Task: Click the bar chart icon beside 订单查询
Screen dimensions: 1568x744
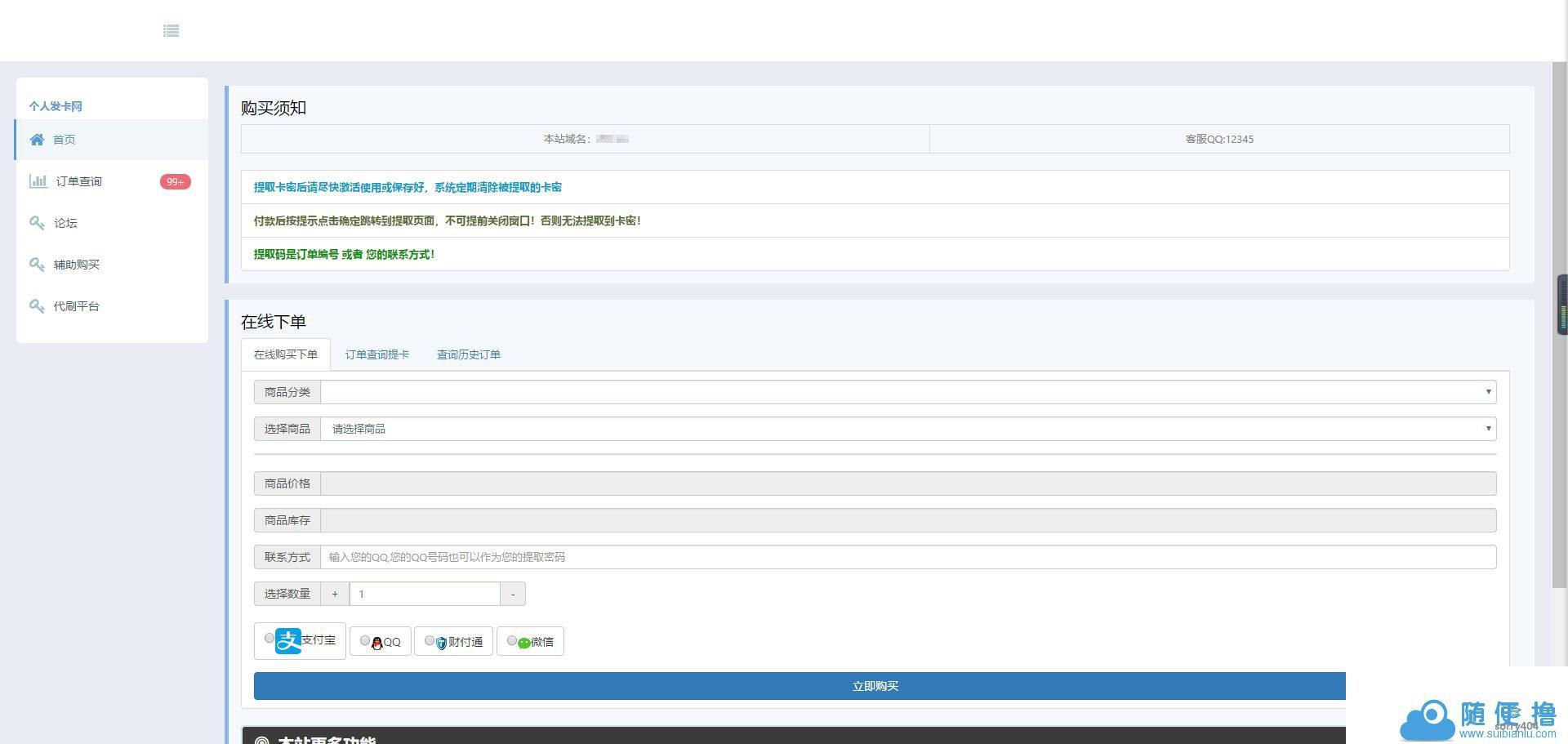Action: coord(38,181)
